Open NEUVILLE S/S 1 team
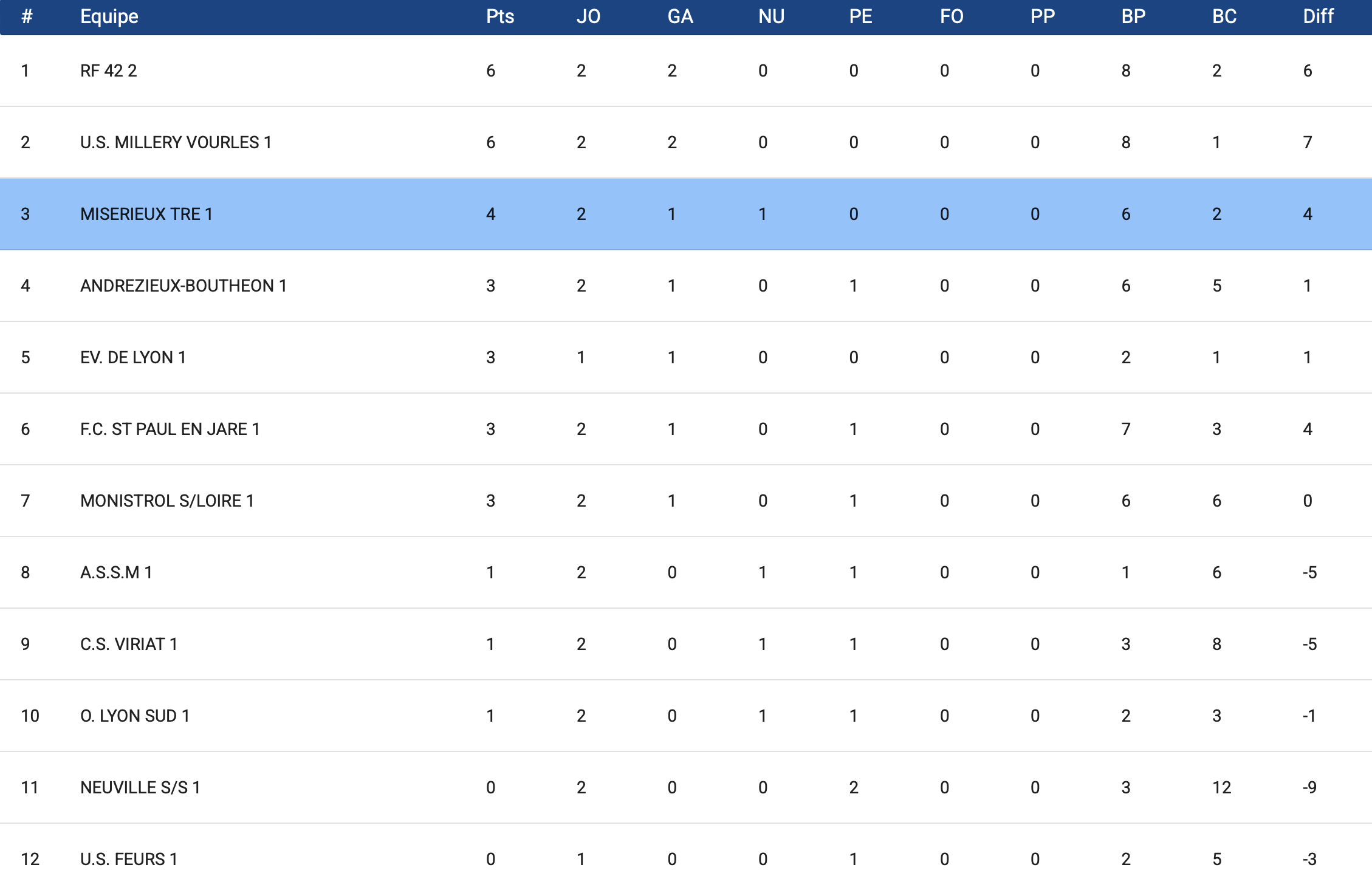1372x893 pixels. pos(140,788)
